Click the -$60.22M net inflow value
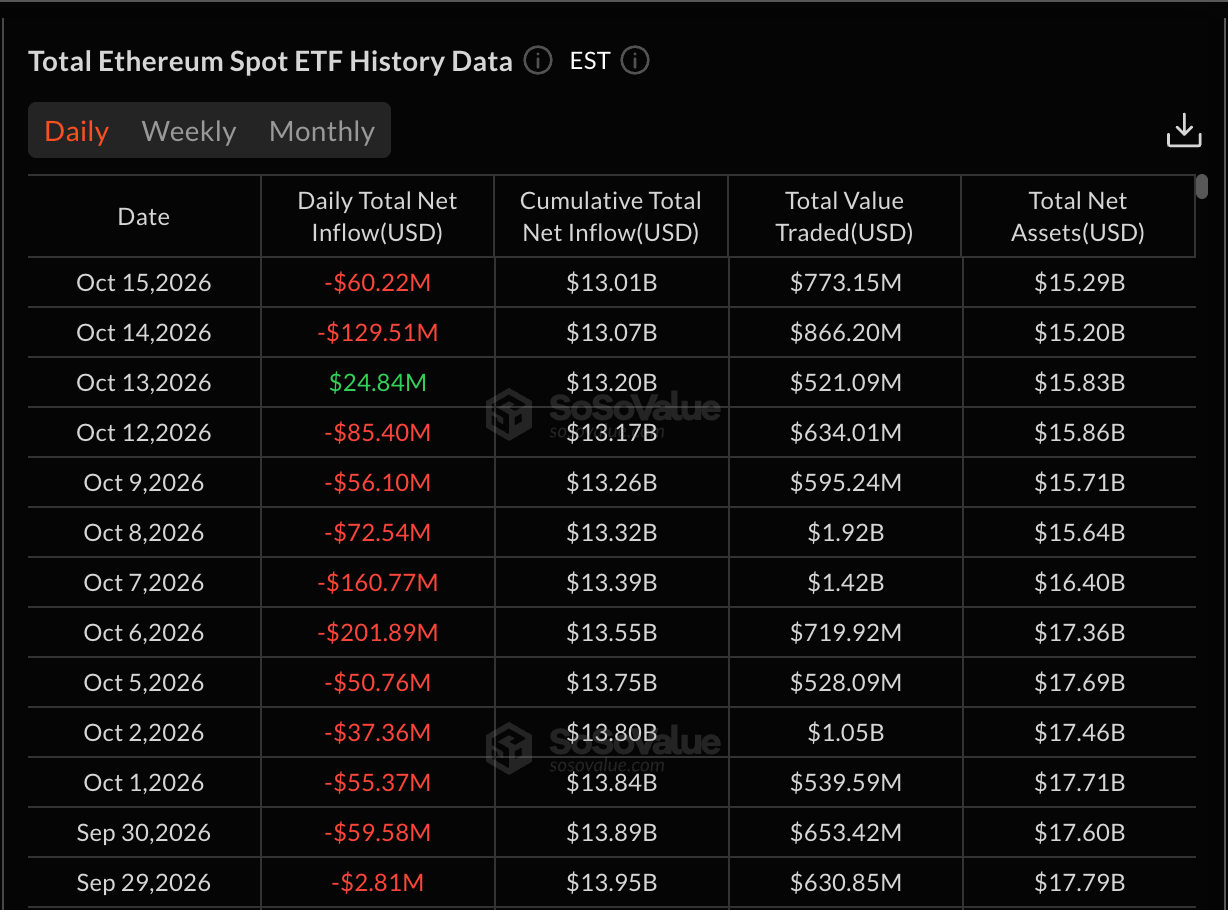The width and height of the screenshot is (1228, 910). (378, 283)
